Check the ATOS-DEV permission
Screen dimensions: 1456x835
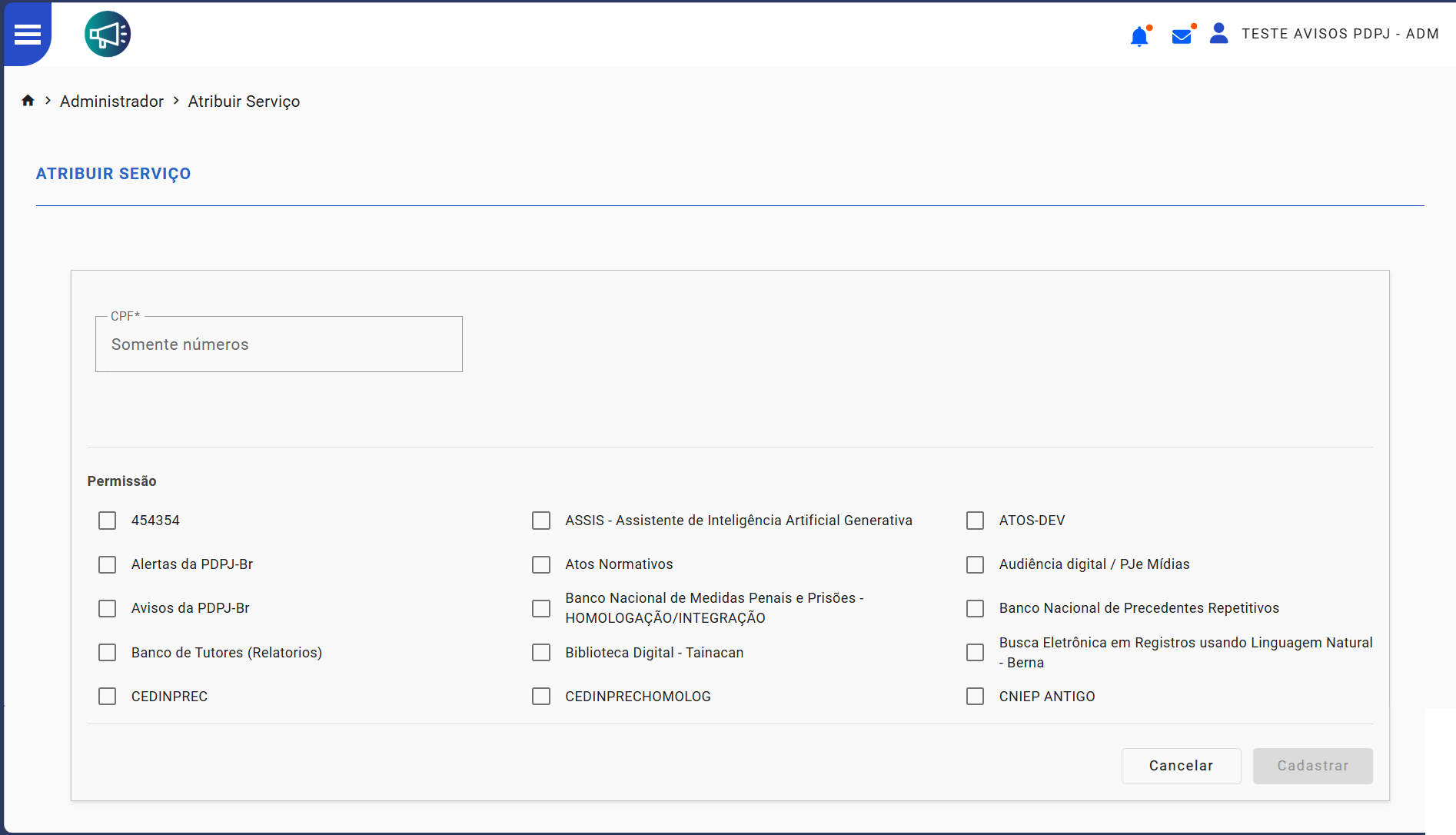click(x=975, y=521)
